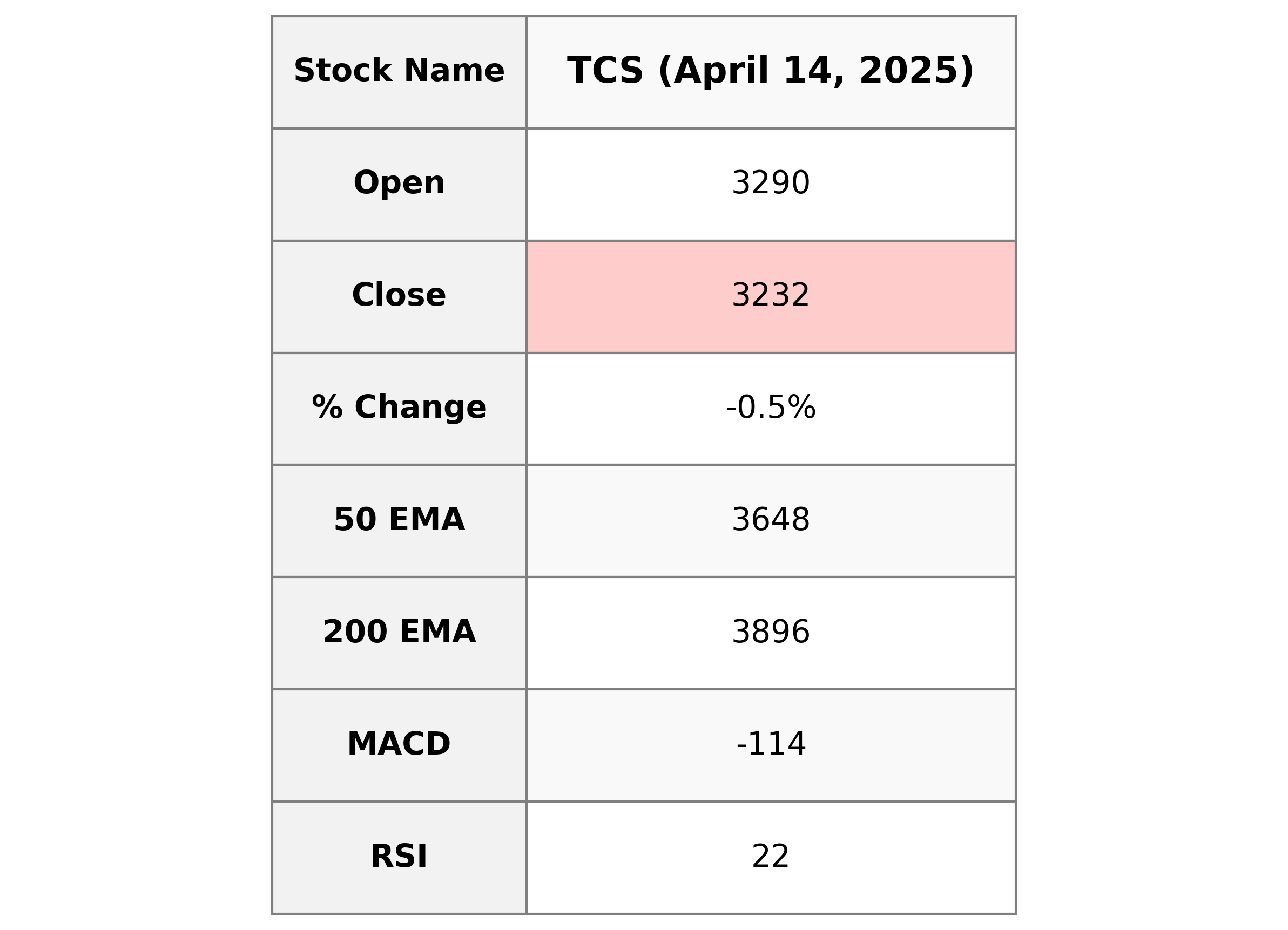Click the TCS ticker in the header
This screenshot has width=1288, height=930.
[x=605, y=71]
